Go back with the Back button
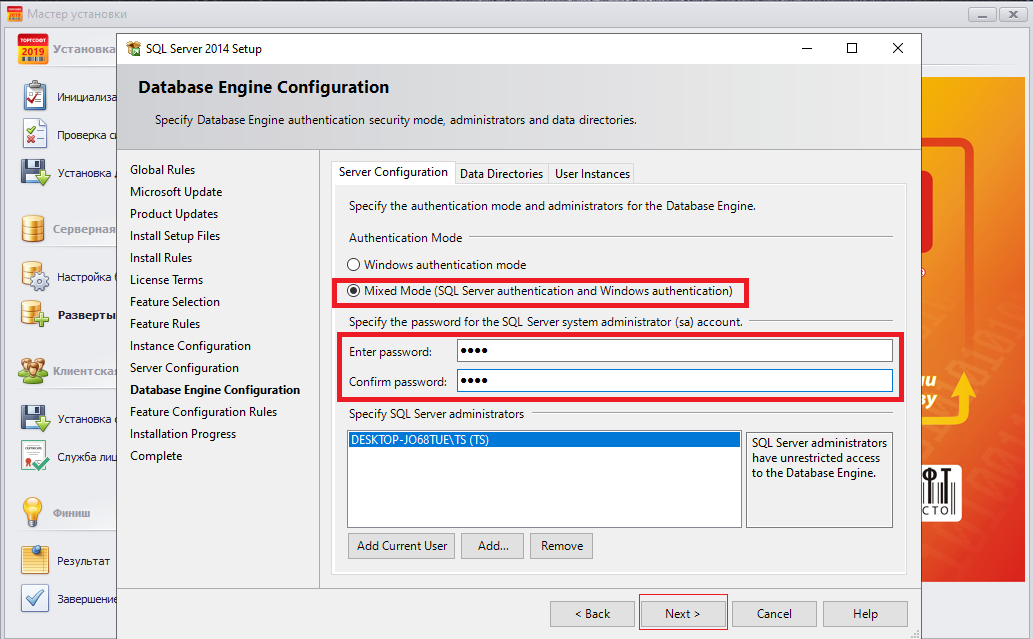This screenshot has width=1033, height=639. coord(592,613)
